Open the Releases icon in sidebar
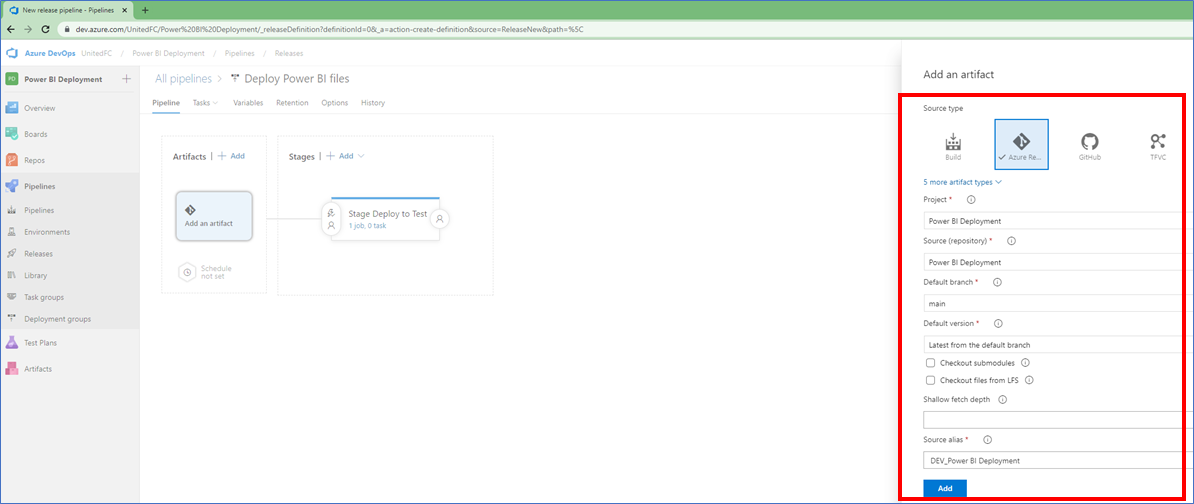 click(11, 254)
